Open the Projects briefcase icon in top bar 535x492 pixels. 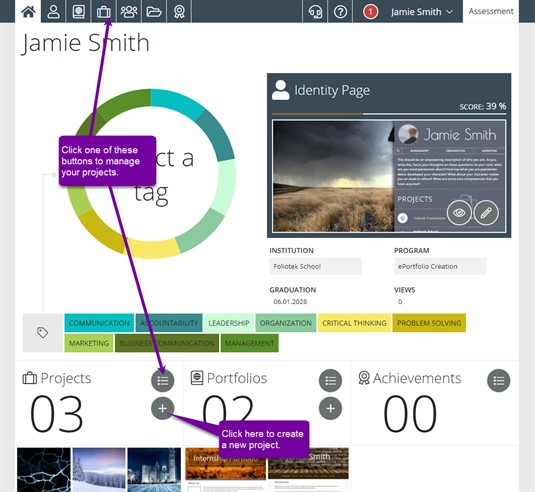[x=104, y=12]
